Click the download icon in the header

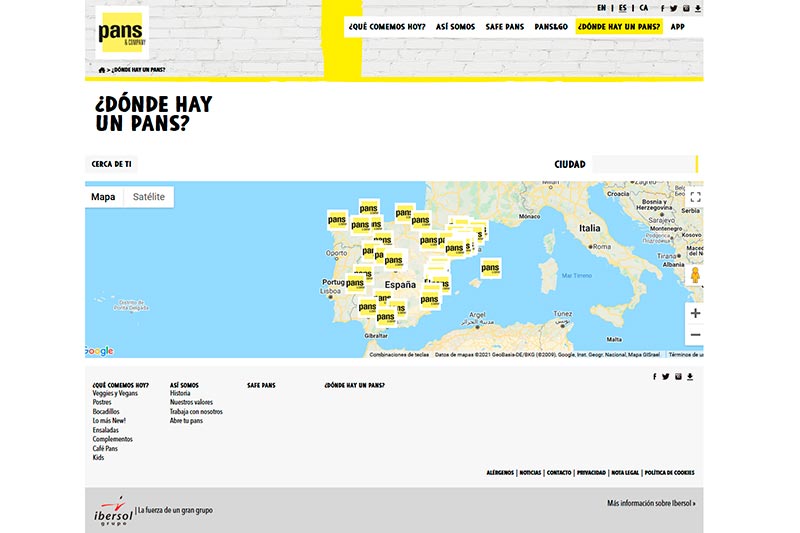click(698, 8)
